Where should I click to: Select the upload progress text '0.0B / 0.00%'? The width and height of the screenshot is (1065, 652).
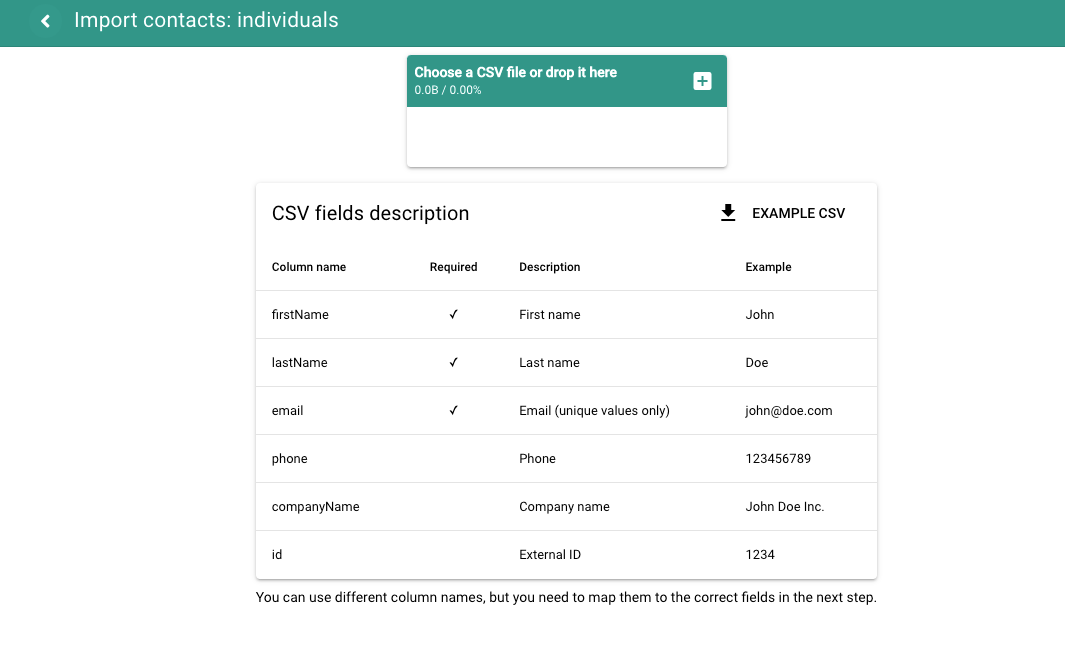(448, 90)
